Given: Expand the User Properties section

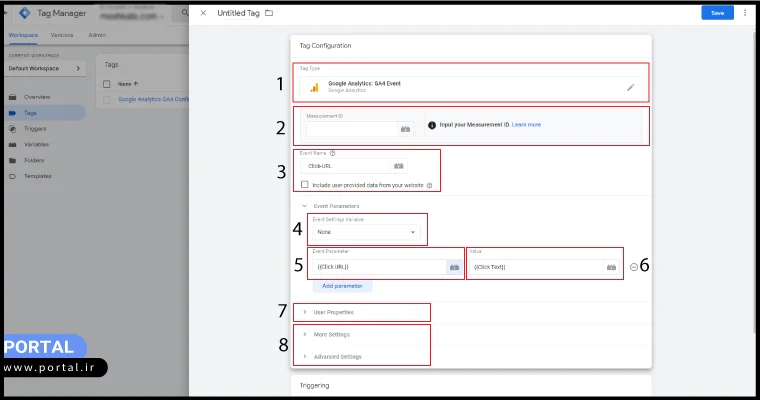Looking at the screenshot, I should pos(304,312).
